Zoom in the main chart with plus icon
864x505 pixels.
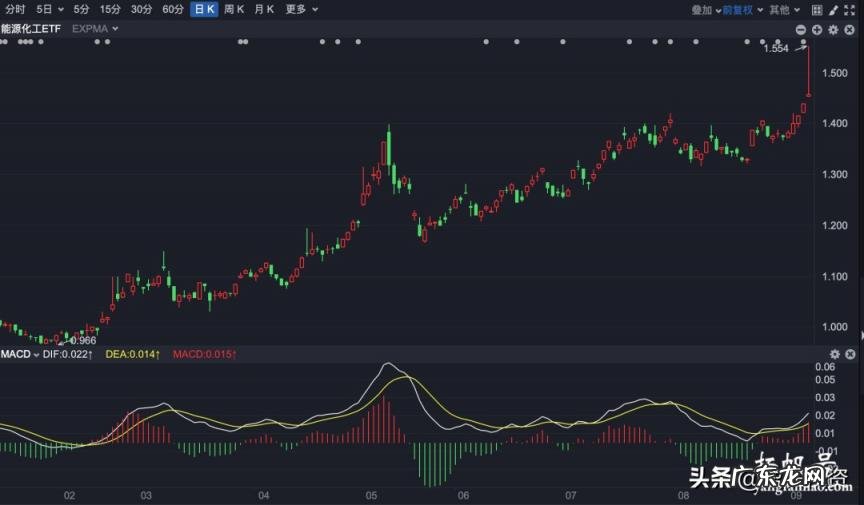(817, 30)
